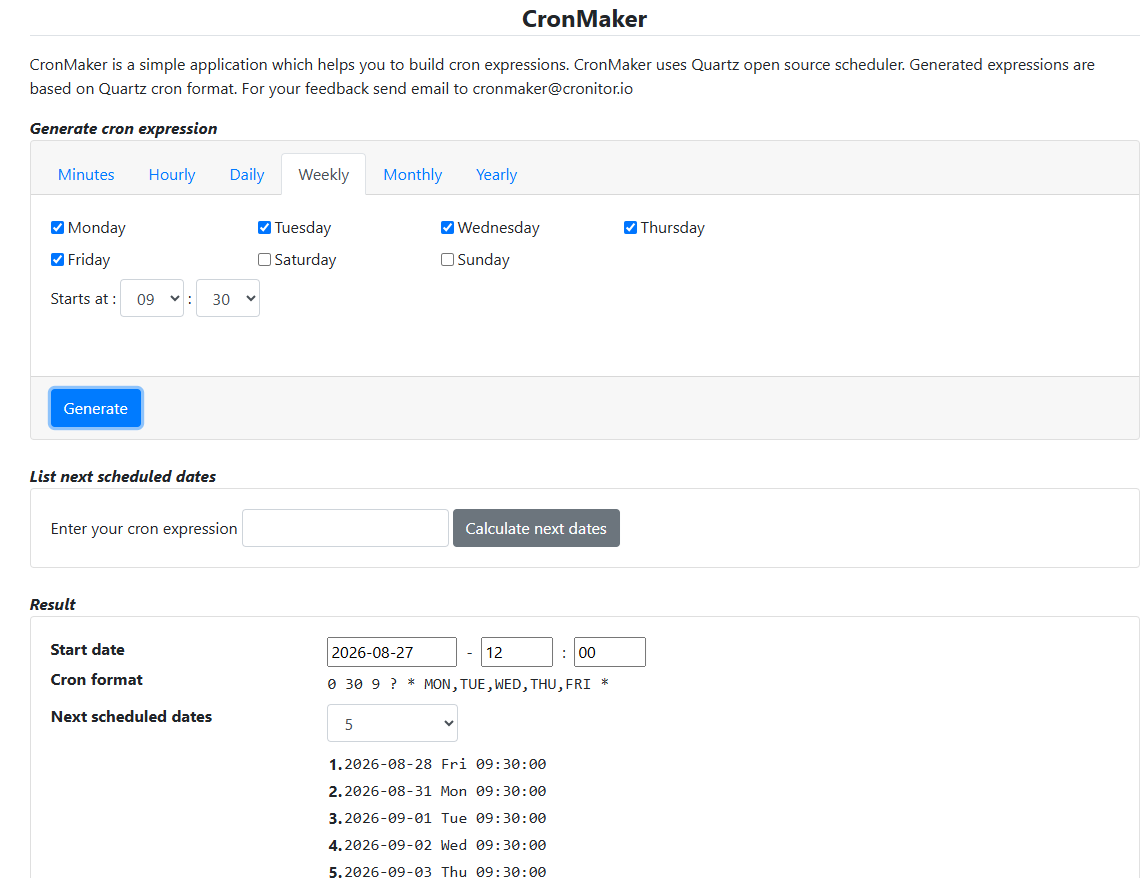Viewport: 1140px width, 878px height.
Task: Open the Yearly tab
Action: click(x=497, y=174)
